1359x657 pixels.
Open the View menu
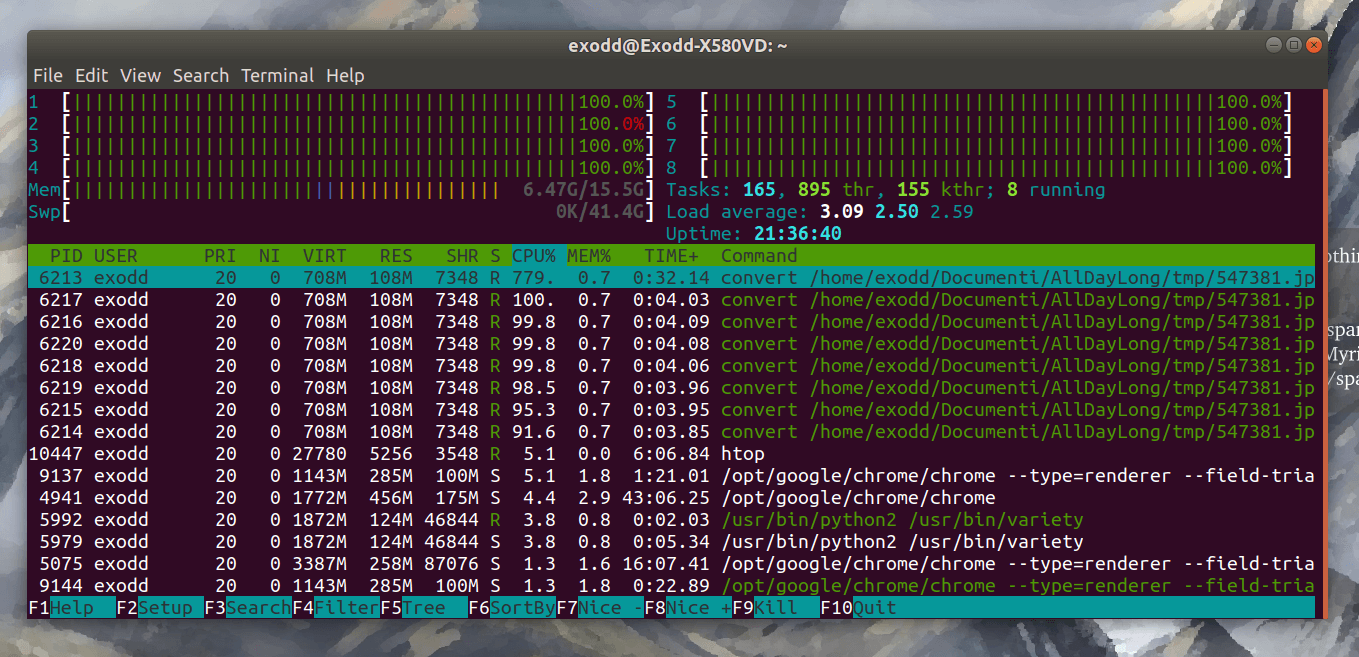coord(140,76)
